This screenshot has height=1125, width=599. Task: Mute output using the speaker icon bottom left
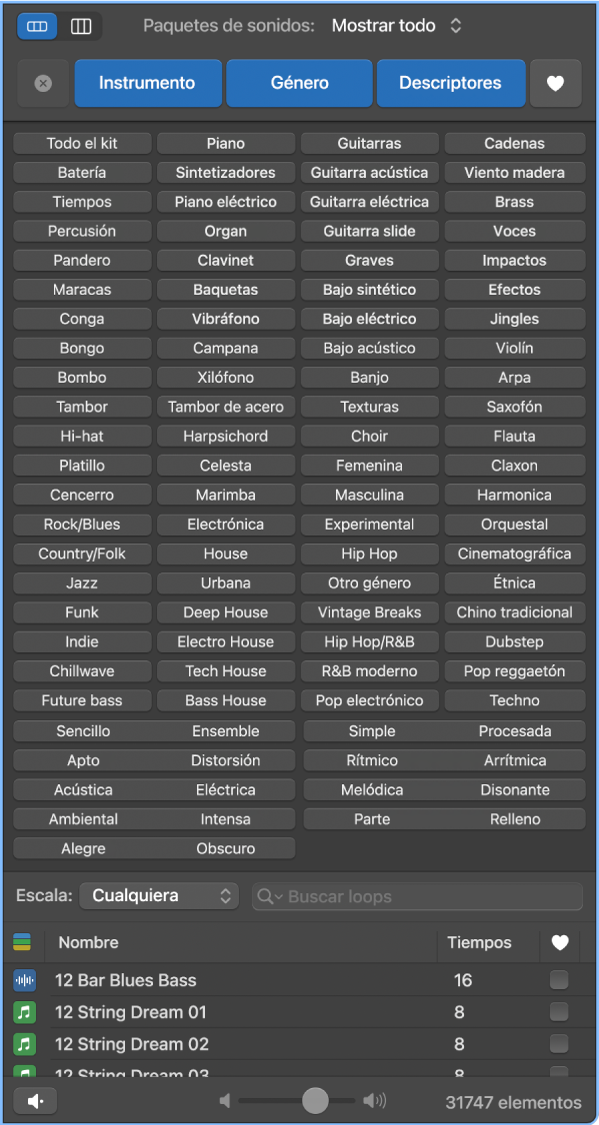36,1101
